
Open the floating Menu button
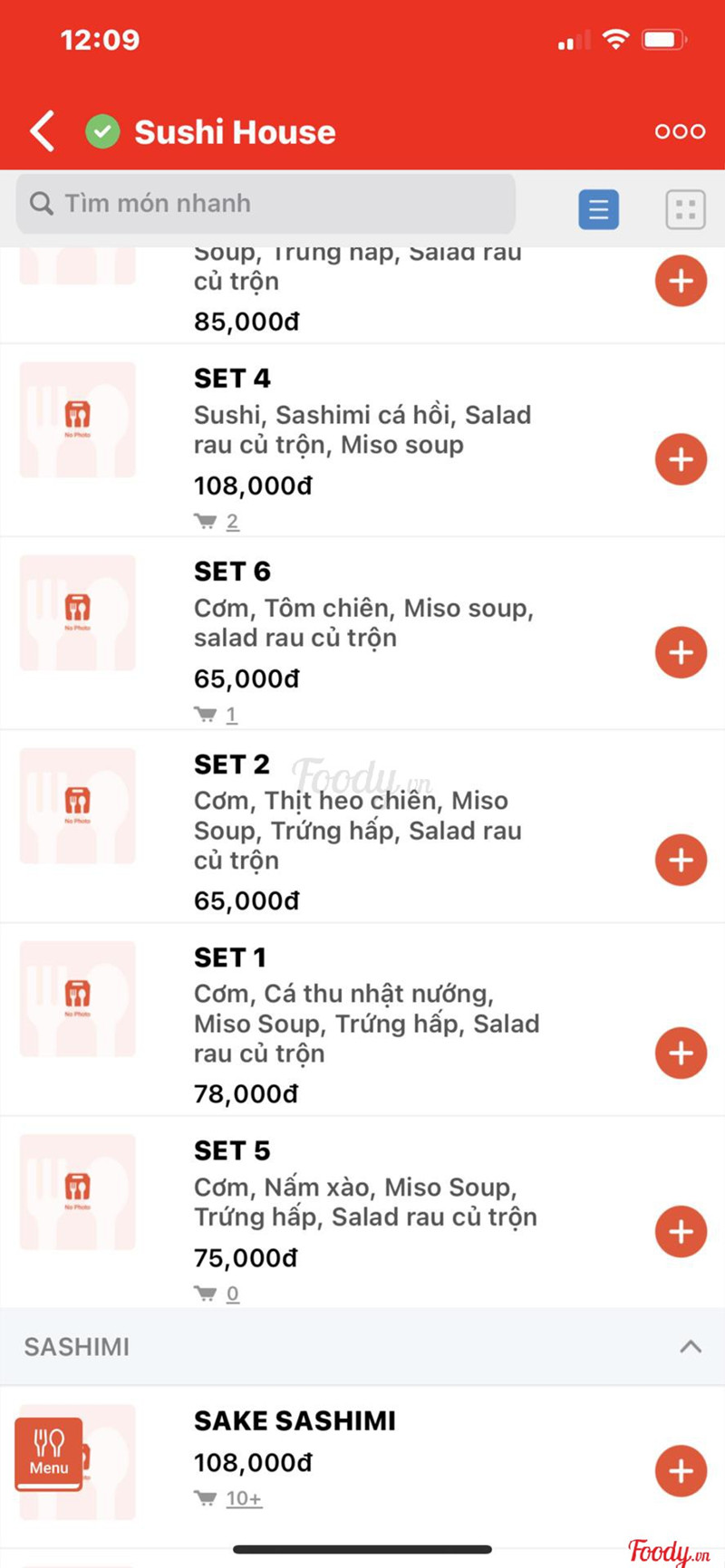click(49, 1454)
